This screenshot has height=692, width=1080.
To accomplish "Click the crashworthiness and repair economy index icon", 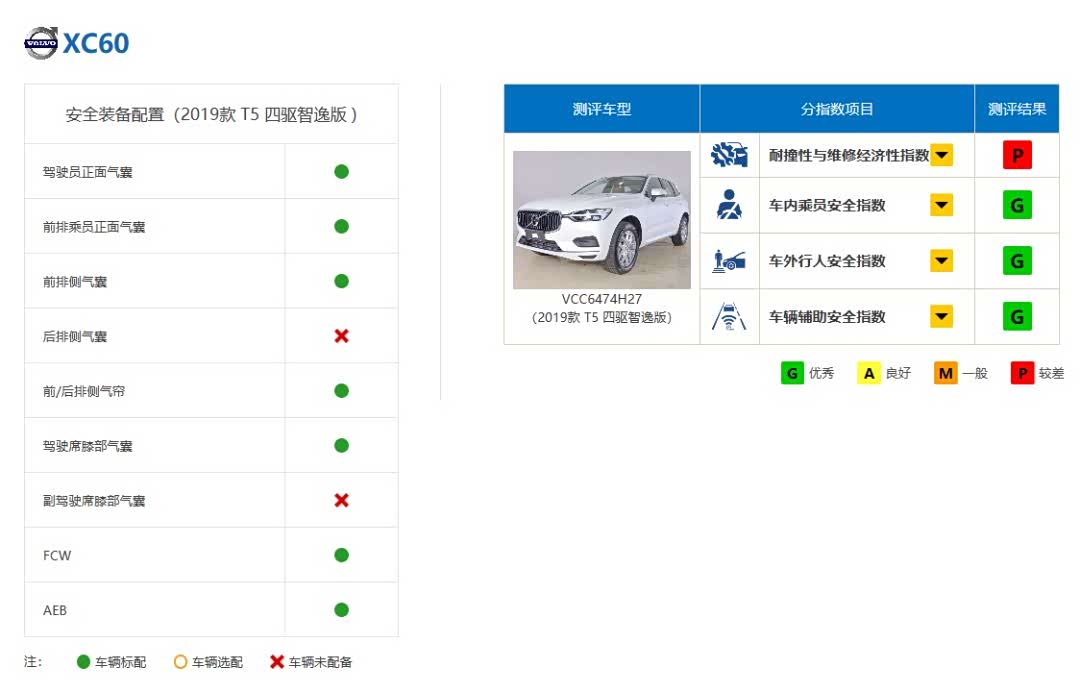I will 729,155.
